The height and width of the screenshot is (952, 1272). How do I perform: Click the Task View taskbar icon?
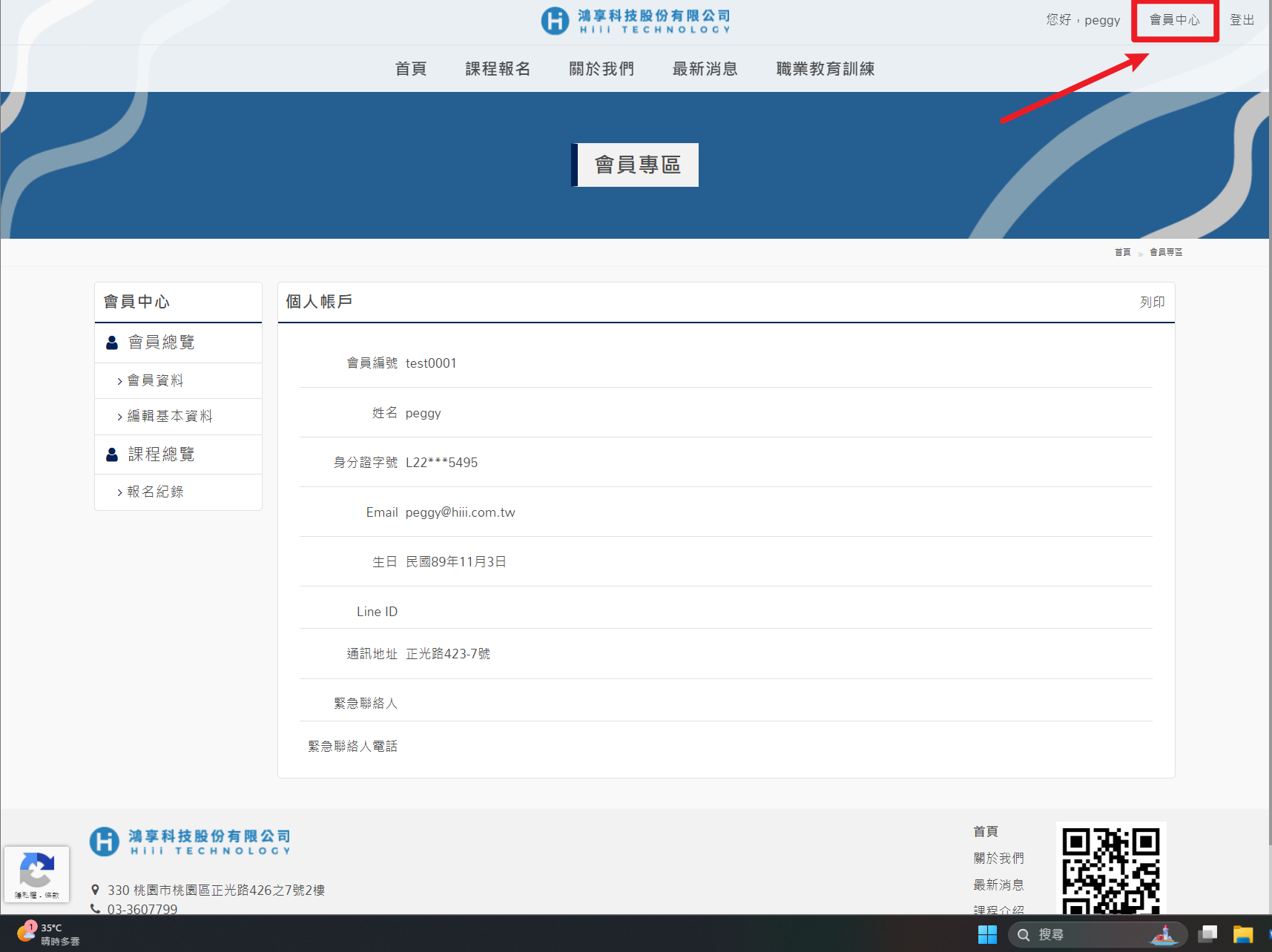pyautogui.click(x=1208, y=935)
